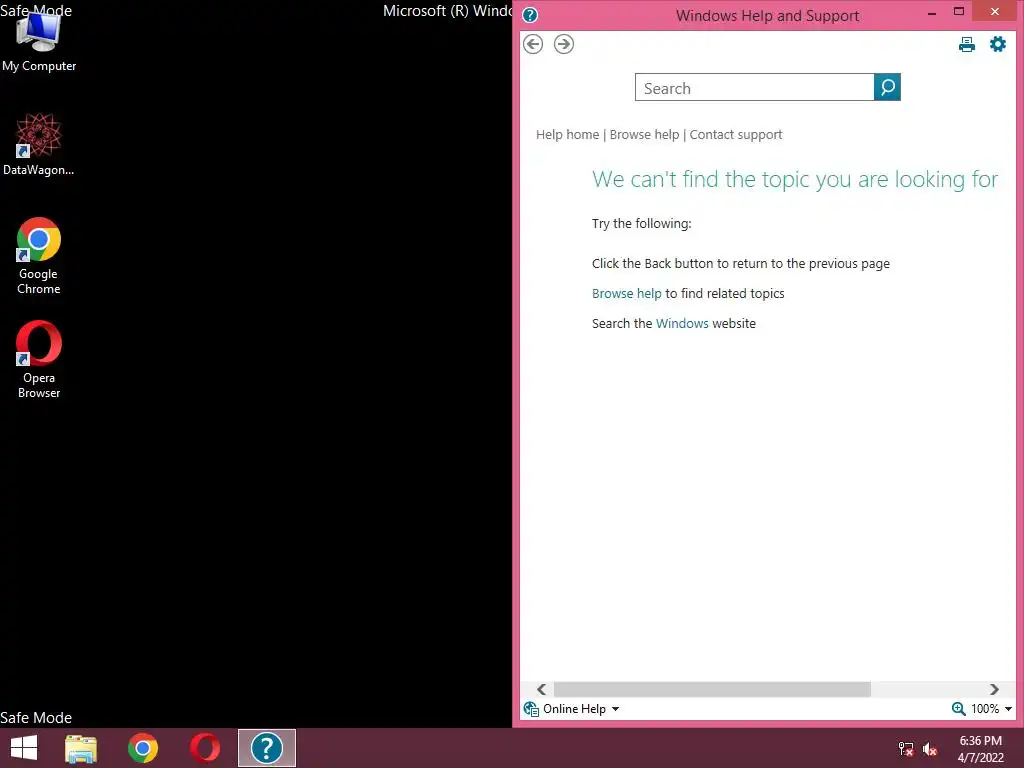Viewport: 1024px width, 768px height.
Task: Go forward in Help and Support
Action: (564, 44)
